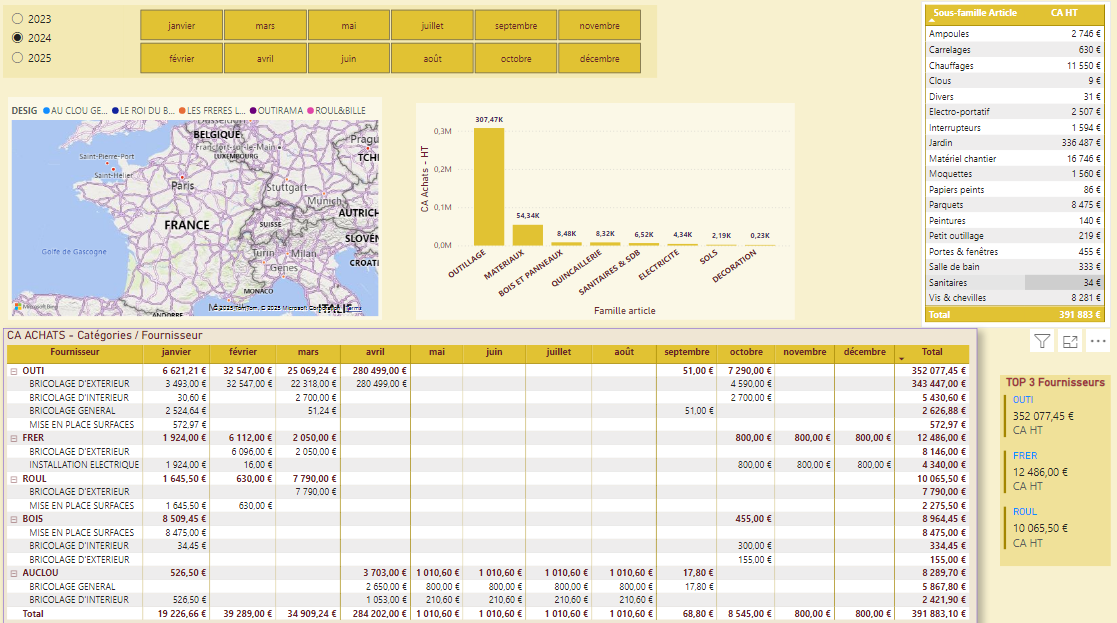Image resolution: width=1117 pixels, height=623 pixels.
Task: Select the OUTILLAGE bar in the chart
Action: pyautogui.click(x=488, y=186)
